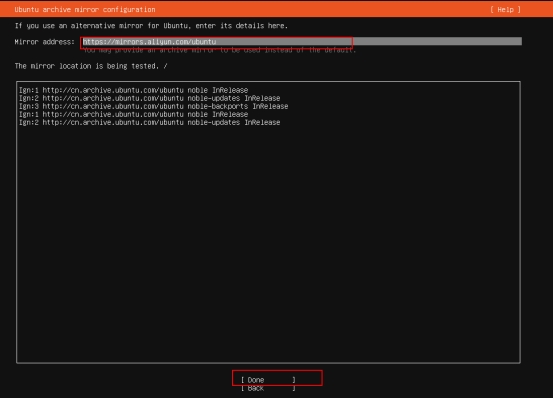Open the Help menu in header
Viewport: 553px width, 398px height.
pyautogui.click(x=505, y=10)
